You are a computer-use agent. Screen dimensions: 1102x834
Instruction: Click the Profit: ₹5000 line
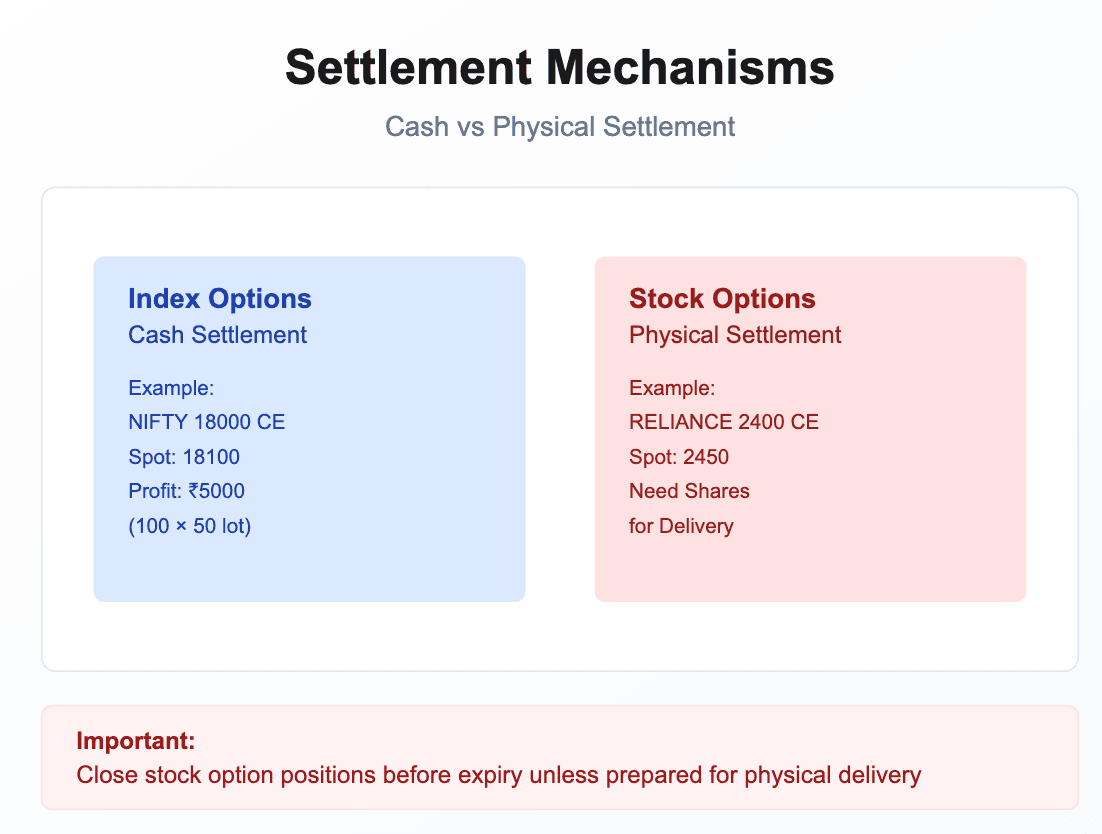tap(186, 491)
